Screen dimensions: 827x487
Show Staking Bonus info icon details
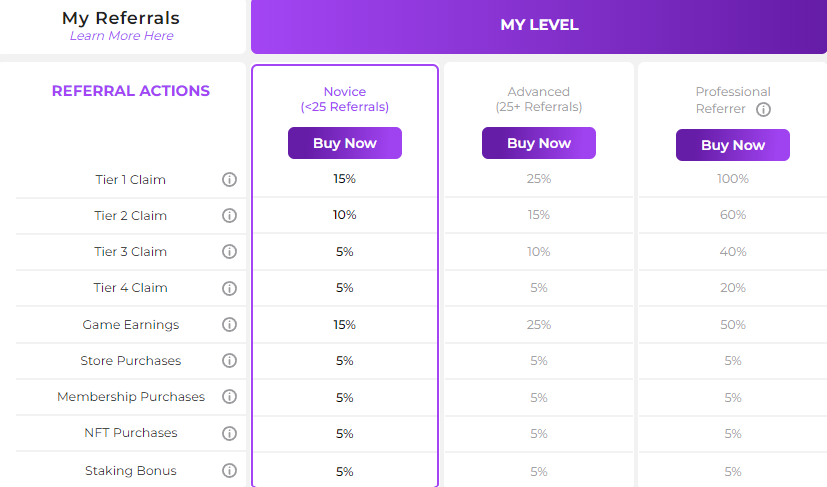coord(229,470)
